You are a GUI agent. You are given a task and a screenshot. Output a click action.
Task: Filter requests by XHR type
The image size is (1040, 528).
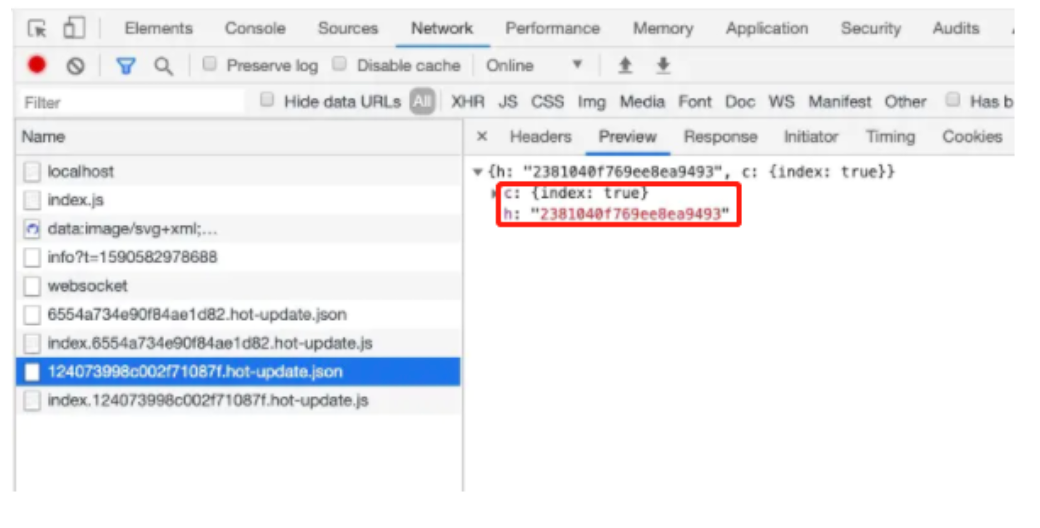(468, 101)
